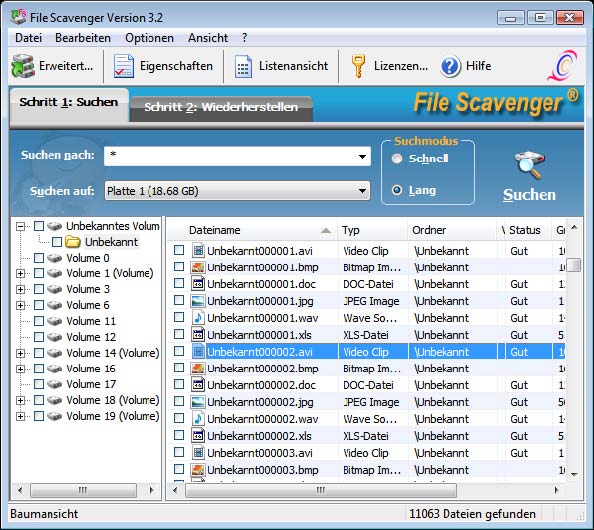Expand the Volume 16 node
The image size is (594, 530).
coord(20,369)
